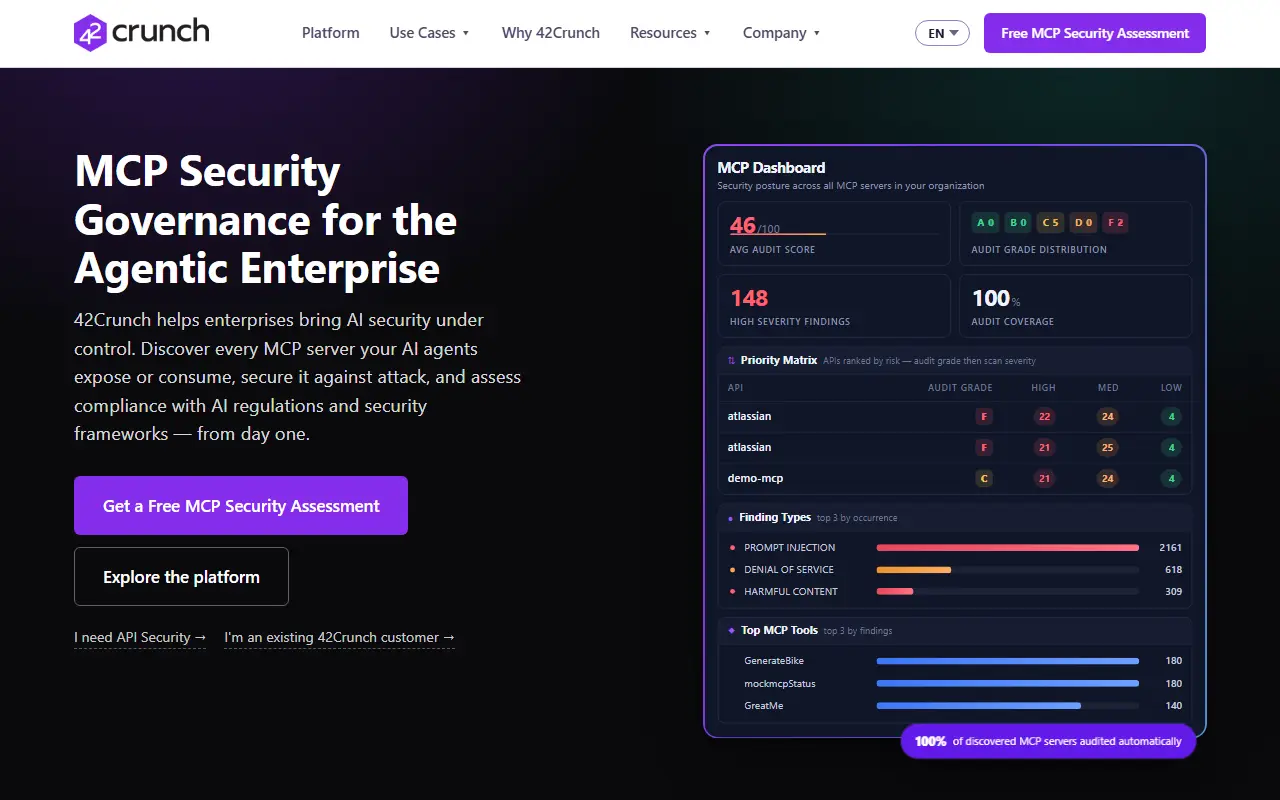Click the Denial of Service orange dot
This screenshot has height=800, width=1280.
pos(733,570)
